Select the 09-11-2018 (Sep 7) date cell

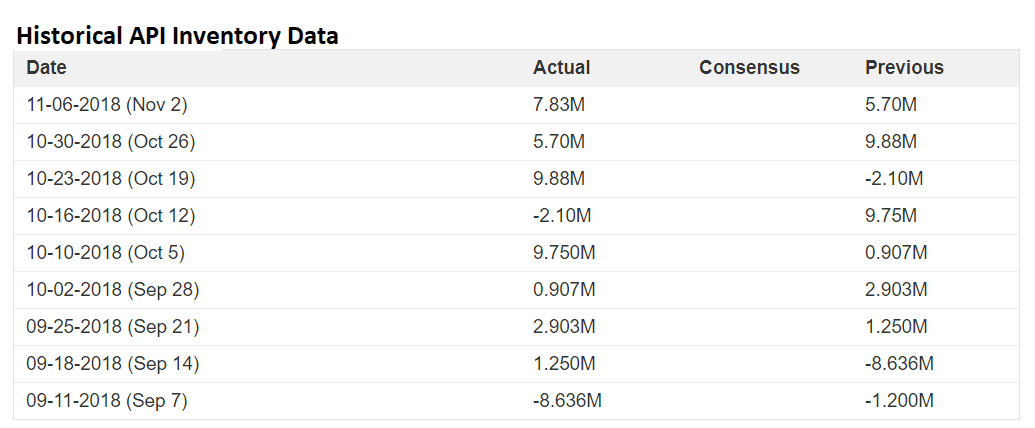pyautogui.click(x=107, y=401)
